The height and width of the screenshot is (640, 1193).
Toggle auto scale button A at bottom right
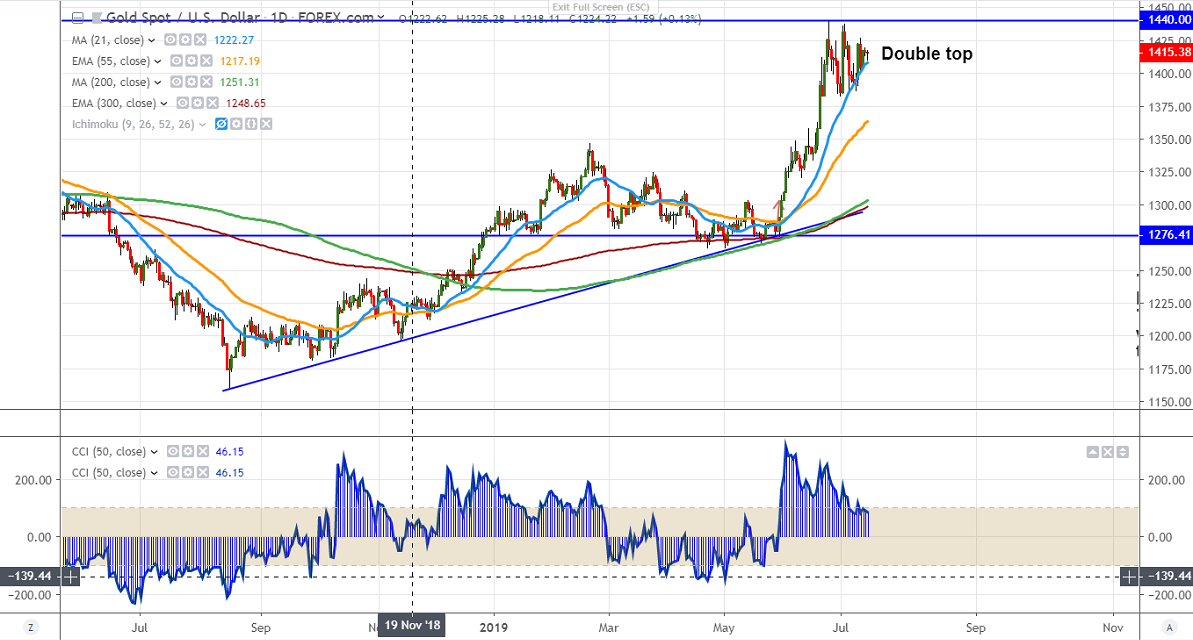point(1169,627)
